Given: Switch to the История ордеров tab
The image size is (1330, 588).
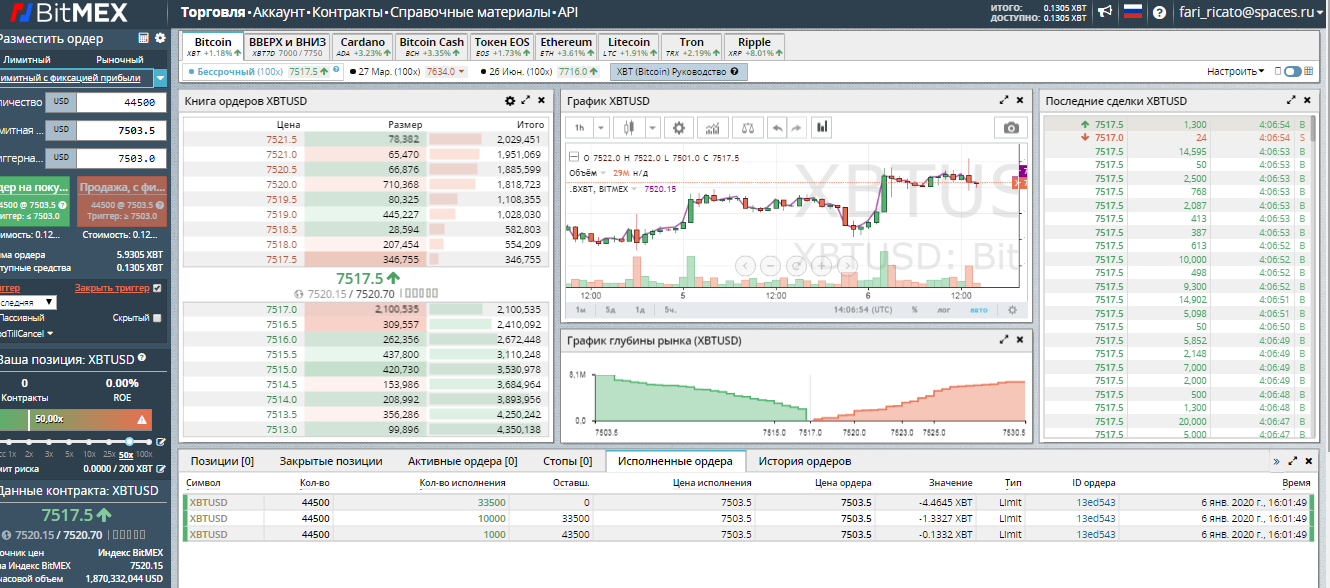Looking at the screenshot, I should [x=805, y=461].
